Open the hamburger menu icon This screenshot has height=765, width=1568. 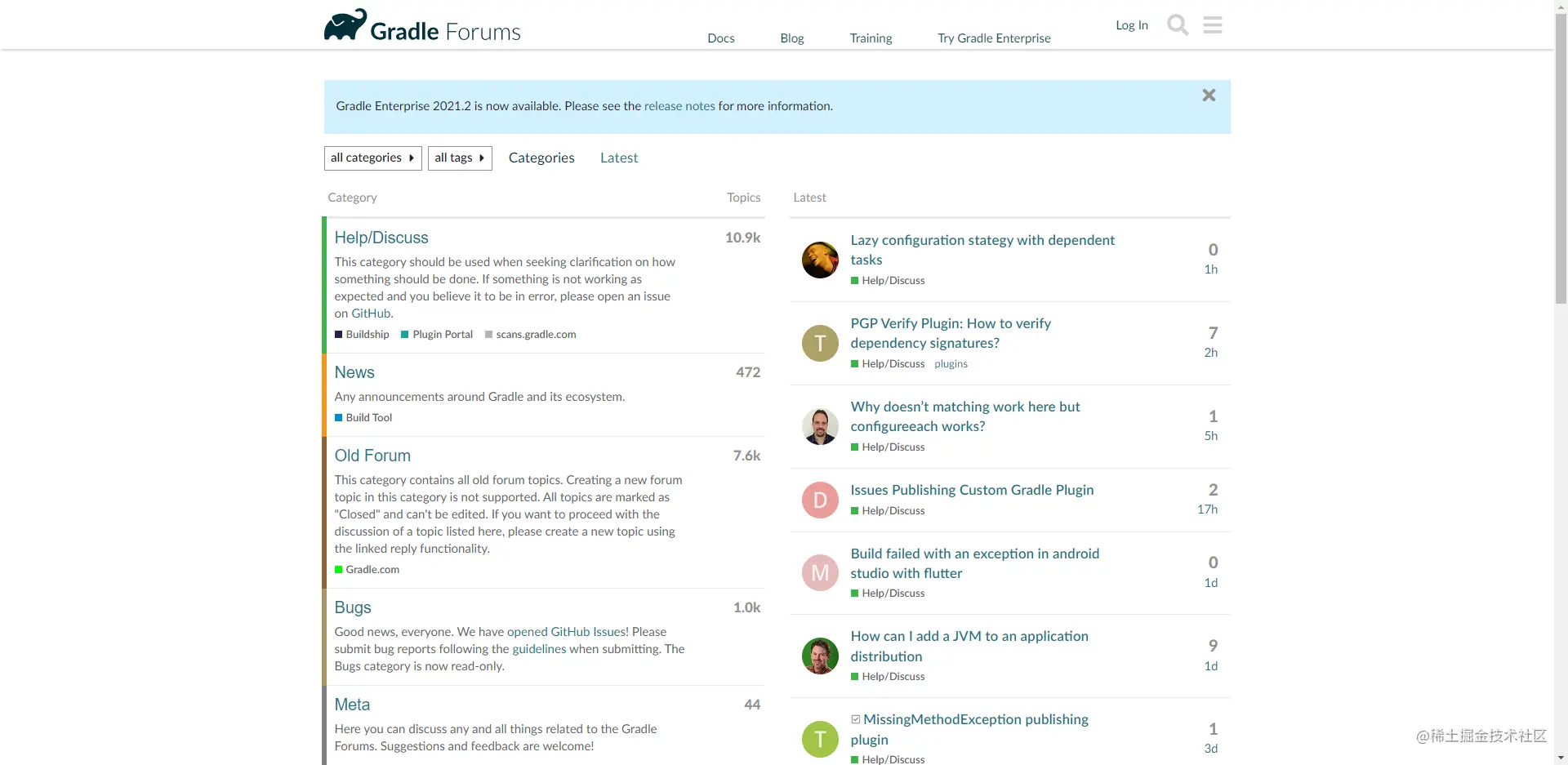[1213, 25]
